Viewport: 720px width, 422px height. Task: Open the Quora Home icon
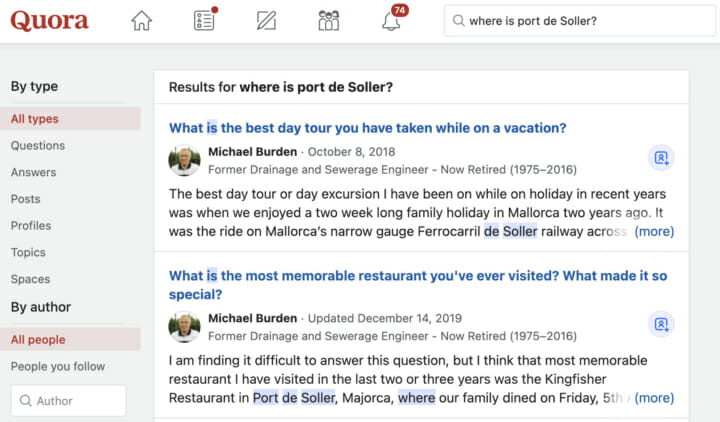coord(141,21)
